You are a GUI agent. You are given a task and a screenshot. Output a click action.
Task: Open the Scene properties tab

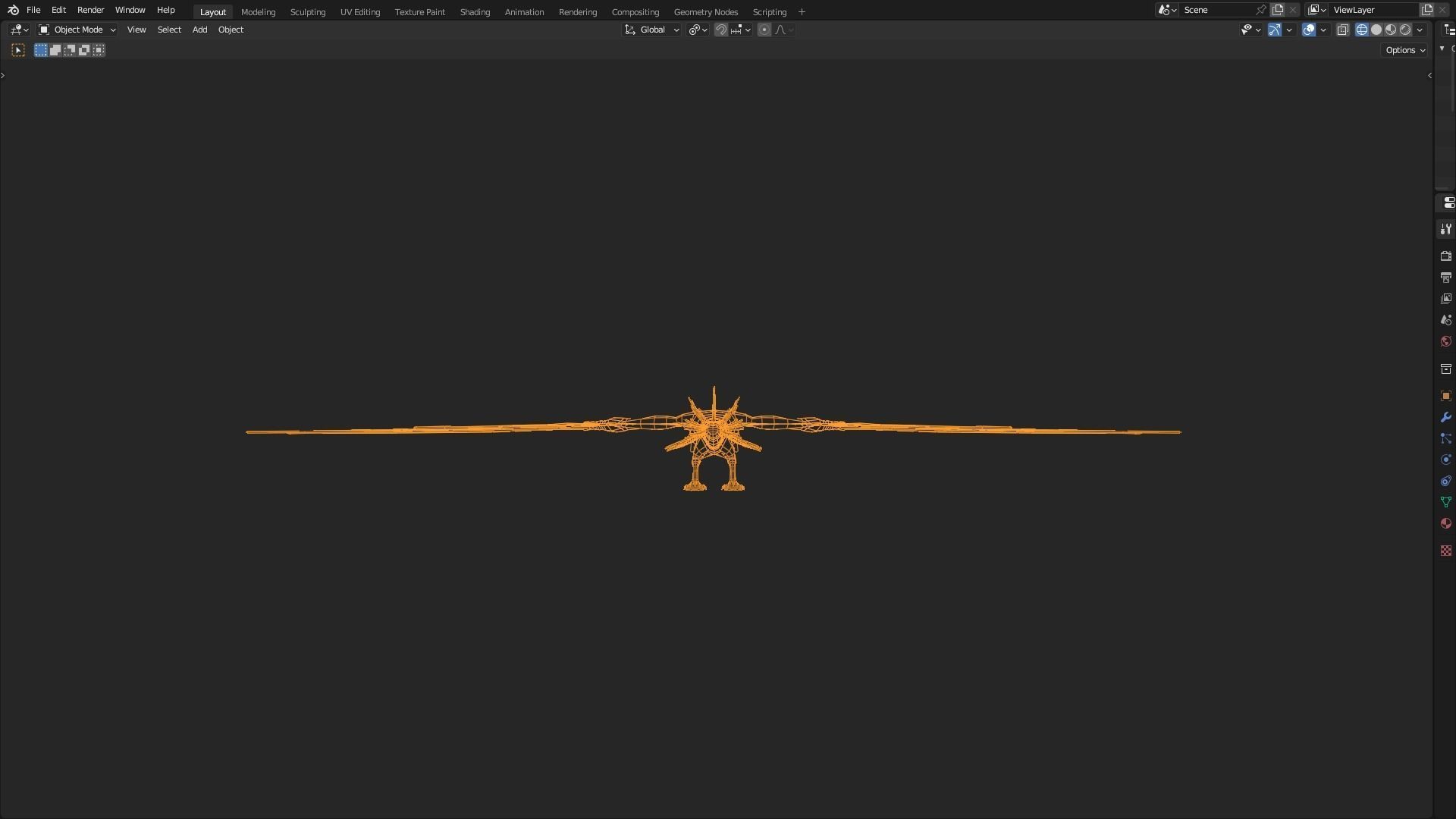[x=1445, y=320]
